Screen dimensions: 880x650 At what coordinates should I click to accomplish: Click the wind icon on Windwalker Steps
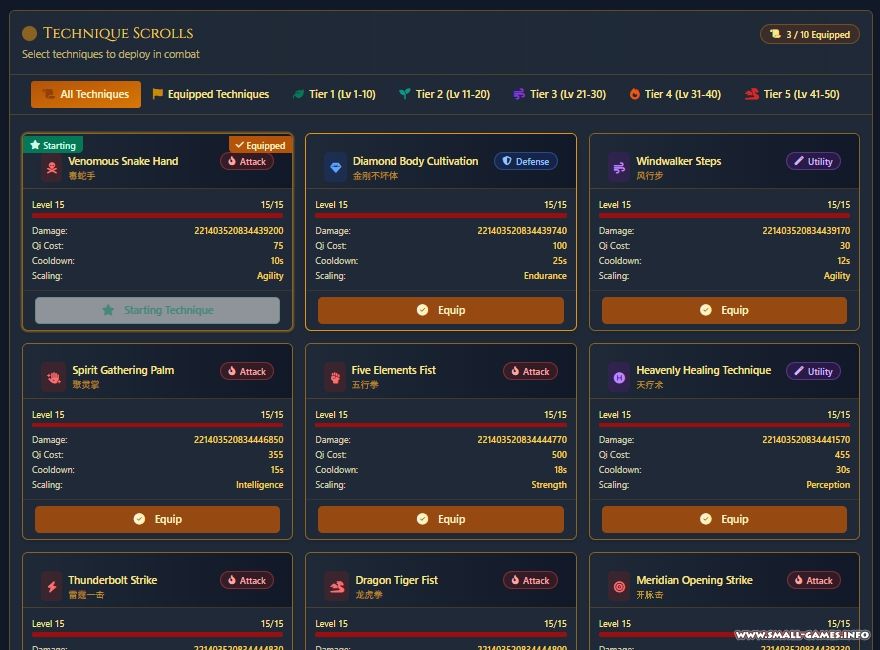click(x=619, y=168)
